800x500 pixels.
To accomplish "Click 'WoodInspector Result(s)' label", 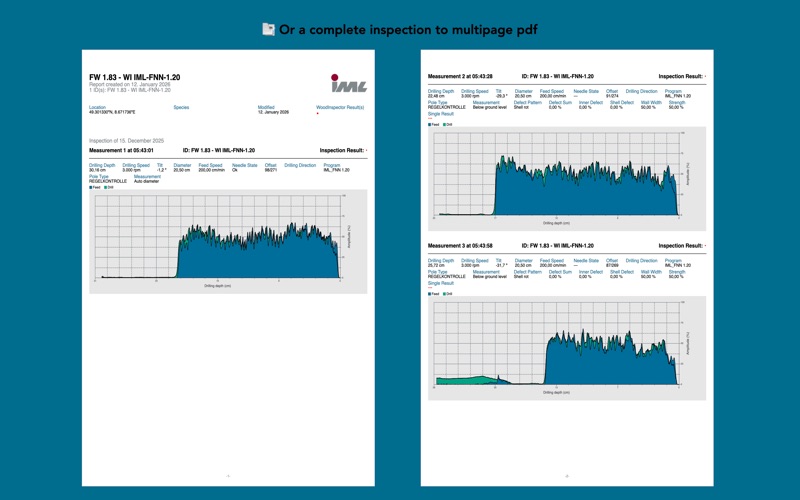I will (340, 107).
